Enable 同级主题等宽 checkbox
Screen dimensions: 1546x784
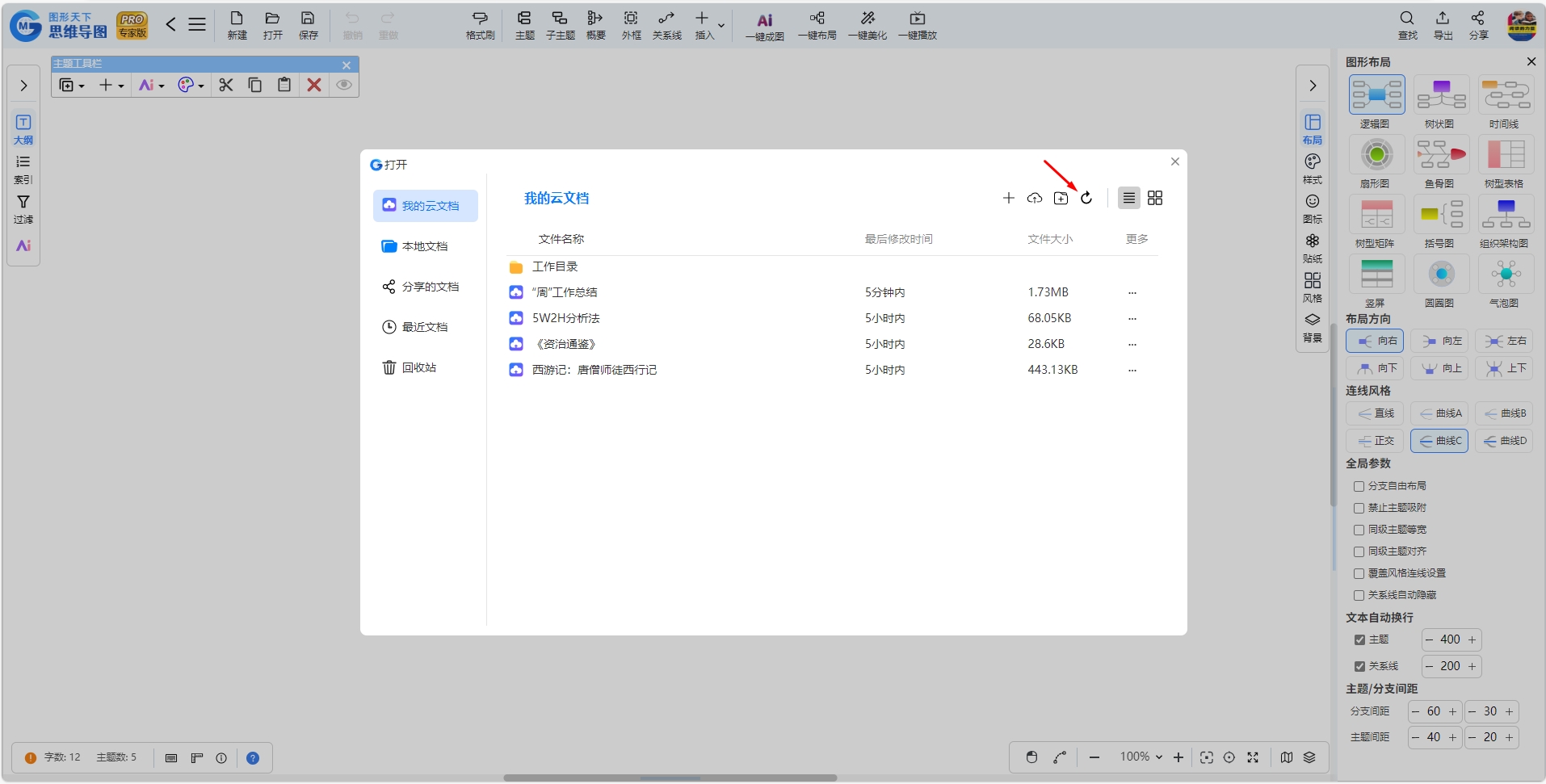pos(1359,530)
